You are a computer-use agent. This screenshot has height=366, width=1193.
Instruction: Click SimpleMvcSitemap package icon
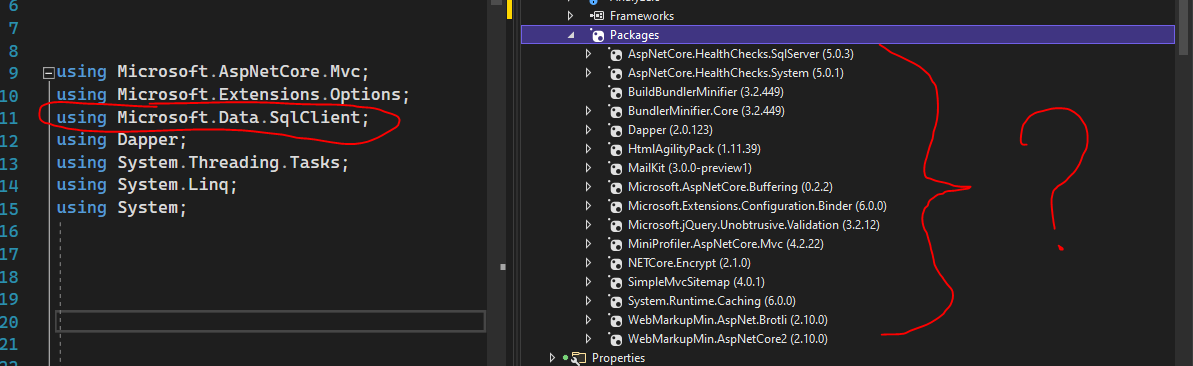pyautogui.click(x=616, y=282)
